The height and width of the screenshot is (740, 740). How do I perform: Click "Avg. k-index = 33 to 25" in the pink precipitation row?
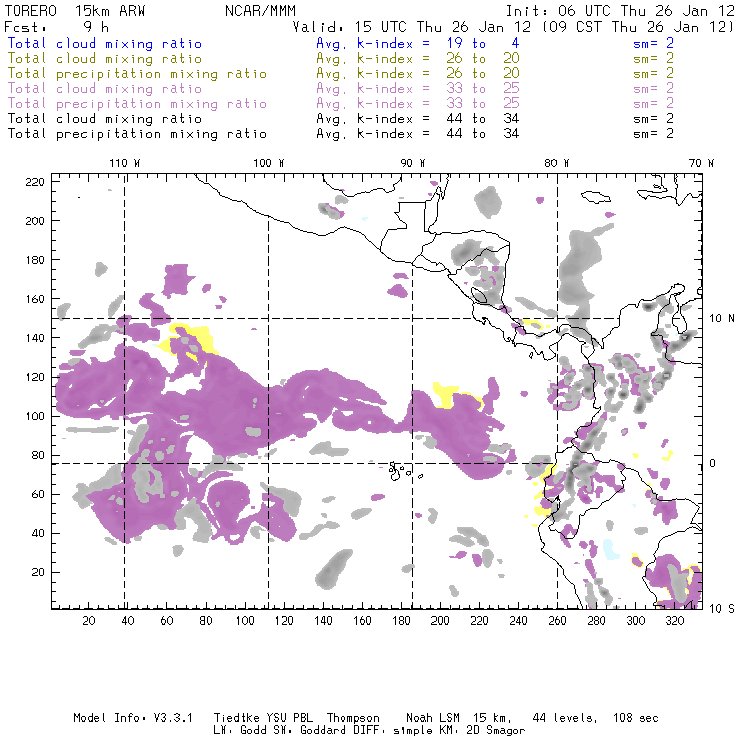[418, 104]
